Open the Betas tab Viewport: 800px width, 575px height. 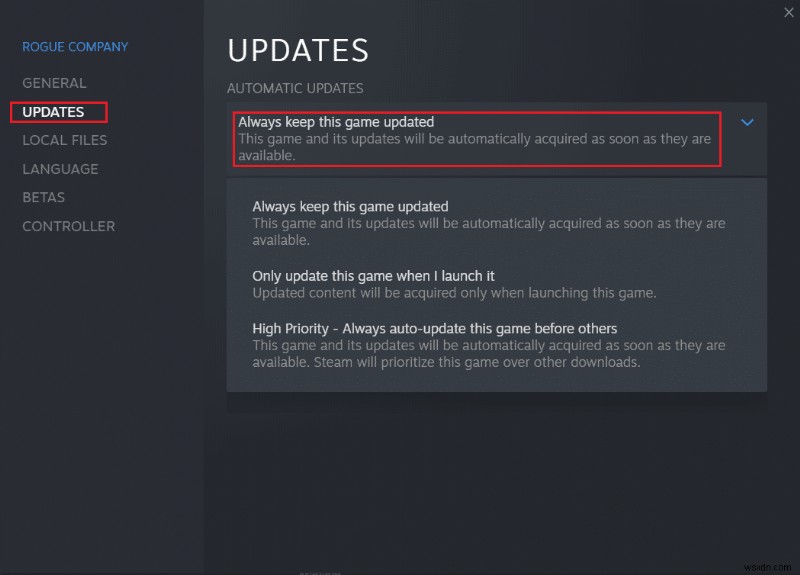point(43,197)
